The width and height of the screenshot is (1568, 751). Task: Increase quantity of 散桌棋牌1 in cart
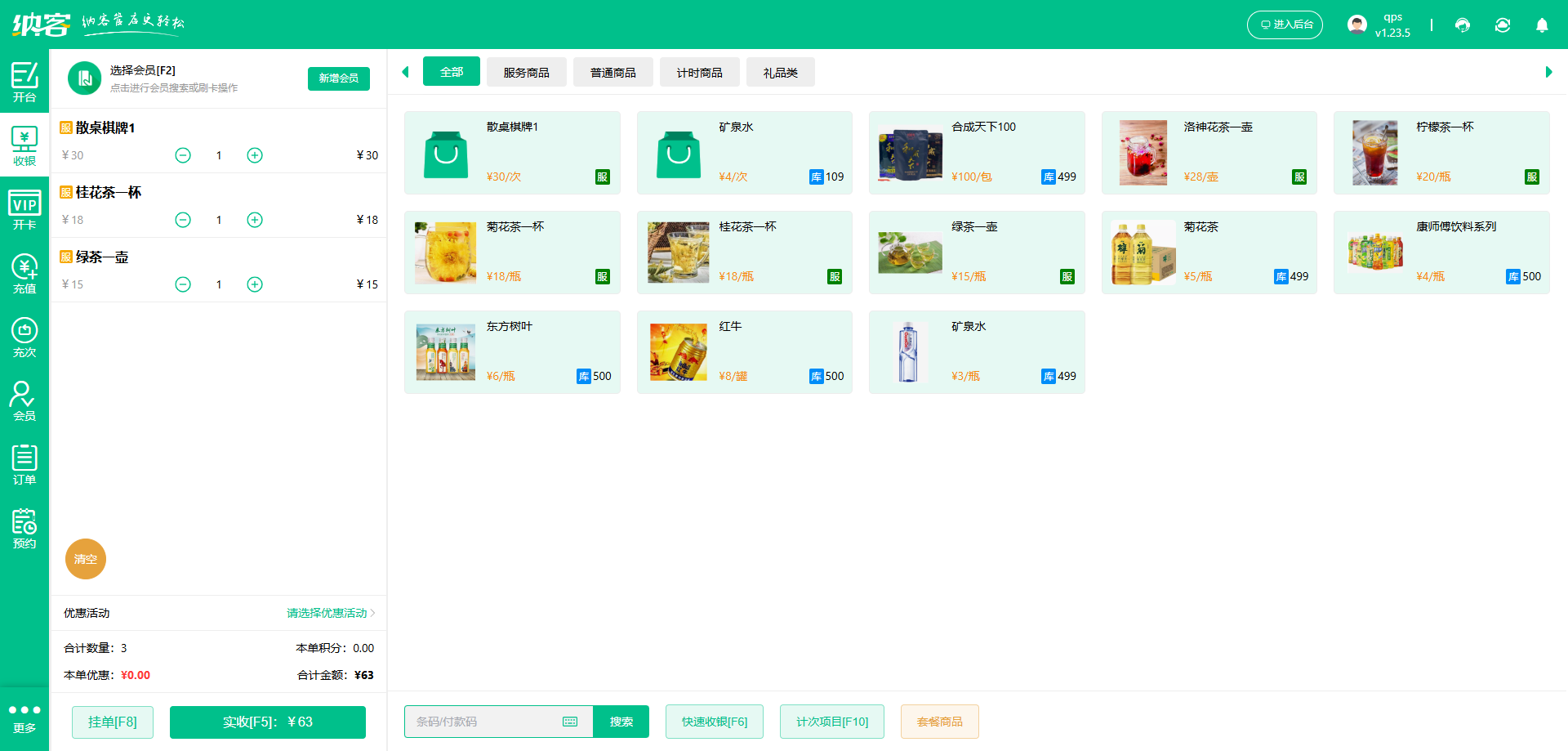(x=254, y=154)
